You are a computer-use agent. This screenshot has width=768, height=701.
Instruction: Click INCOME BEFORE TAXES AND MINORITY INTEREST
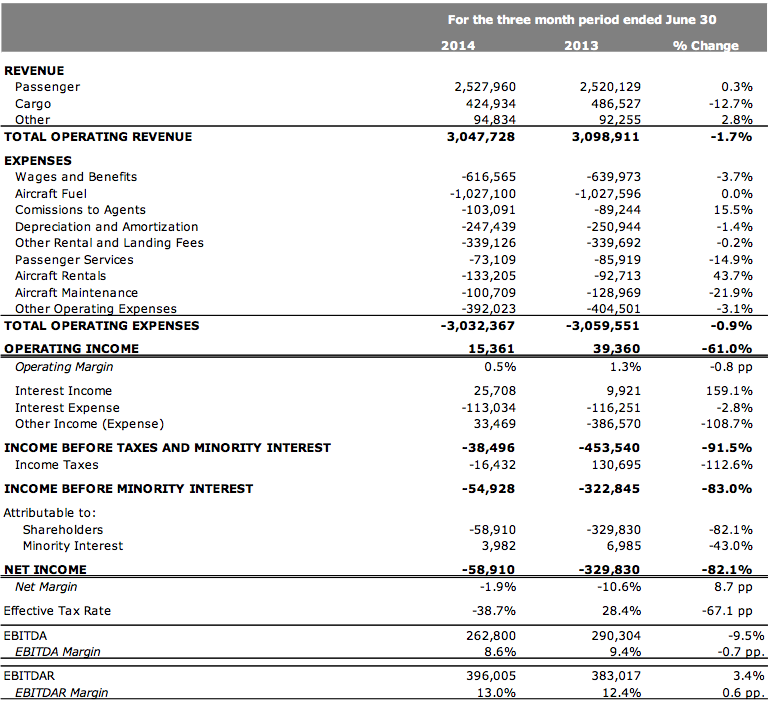pyautogui.click(x=168, y=448)
